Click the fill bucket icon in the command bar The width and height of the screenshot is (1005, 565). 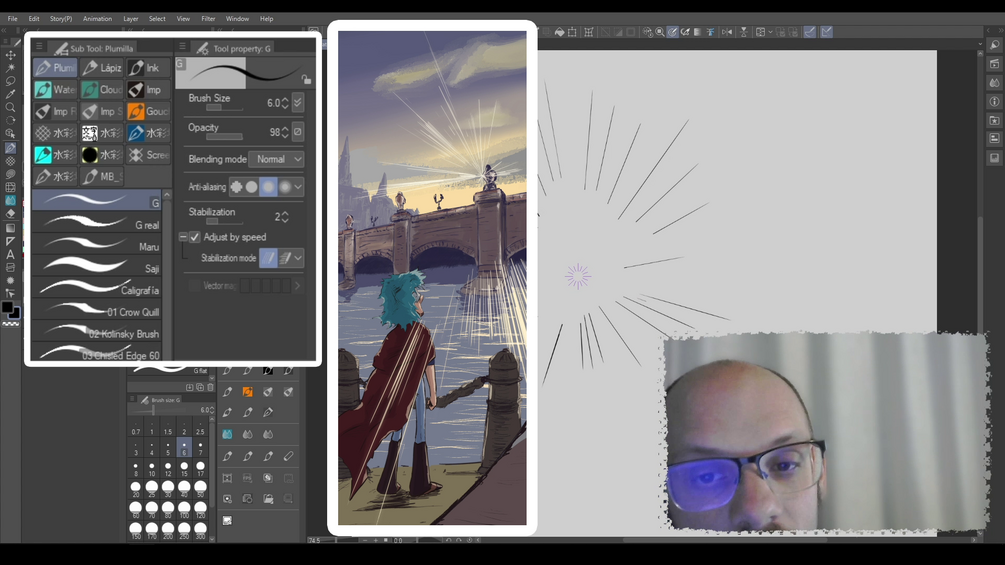tap(560, 32)
